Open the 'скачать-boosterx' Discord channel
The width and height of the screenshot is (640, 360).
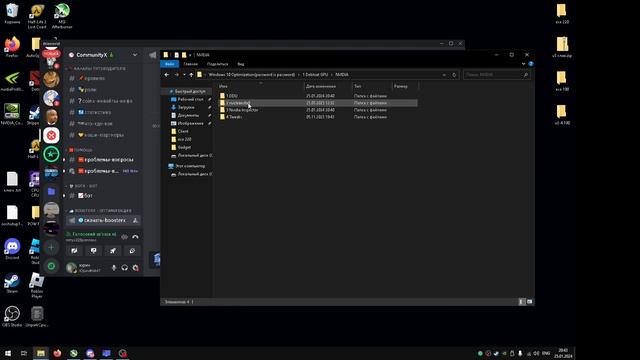point(103,220)
